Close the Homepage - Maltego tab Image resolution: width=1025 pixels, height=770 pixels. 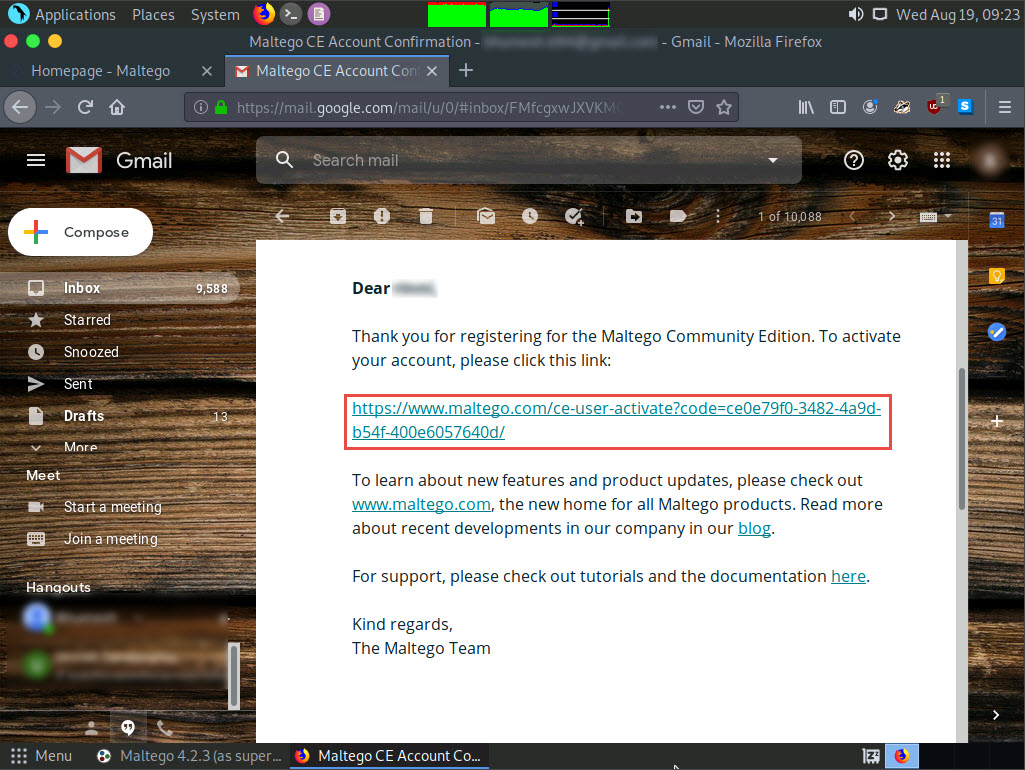pos(207,71)
